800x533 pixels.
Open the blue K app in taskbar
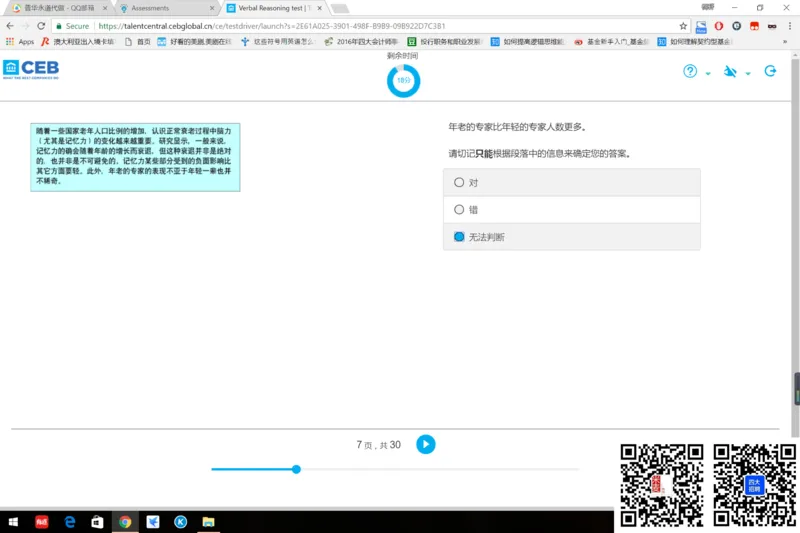pyautogui.click(x=181, y=522)
